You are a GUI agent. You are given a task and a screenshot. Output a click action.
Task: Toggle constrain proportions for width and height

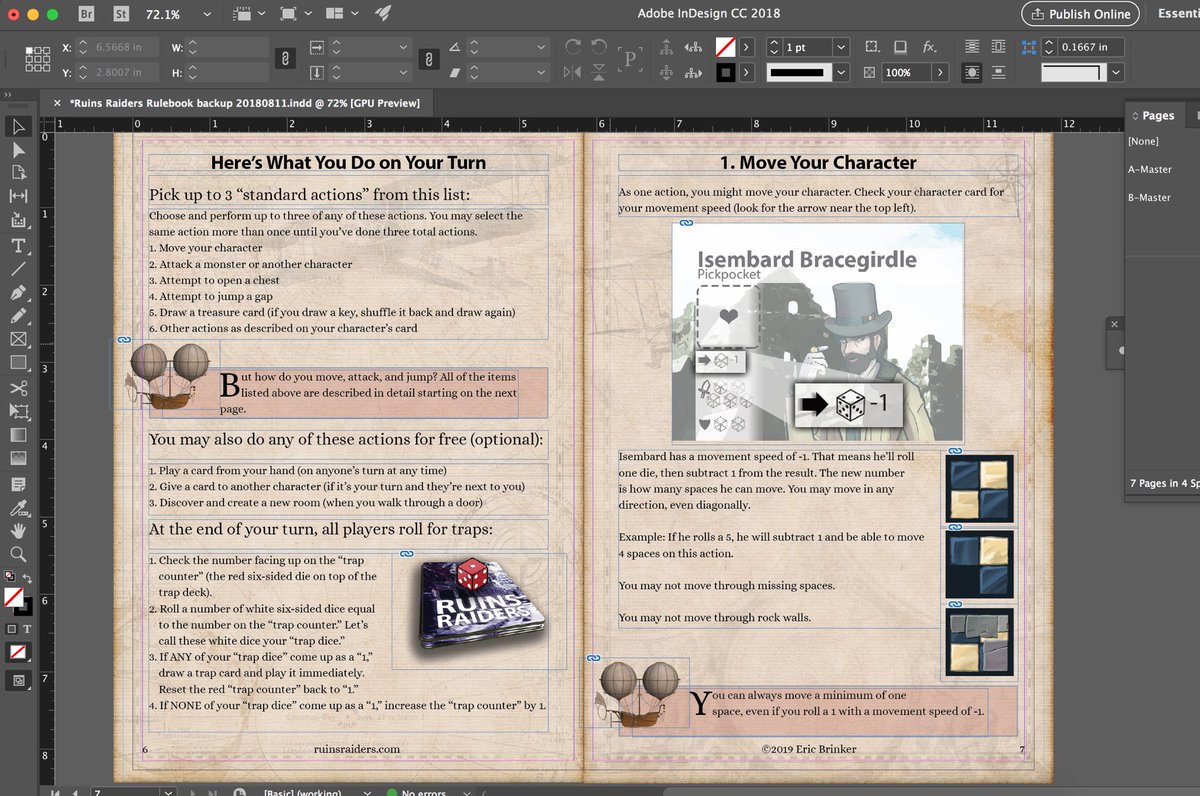click(x=285, y=59)
